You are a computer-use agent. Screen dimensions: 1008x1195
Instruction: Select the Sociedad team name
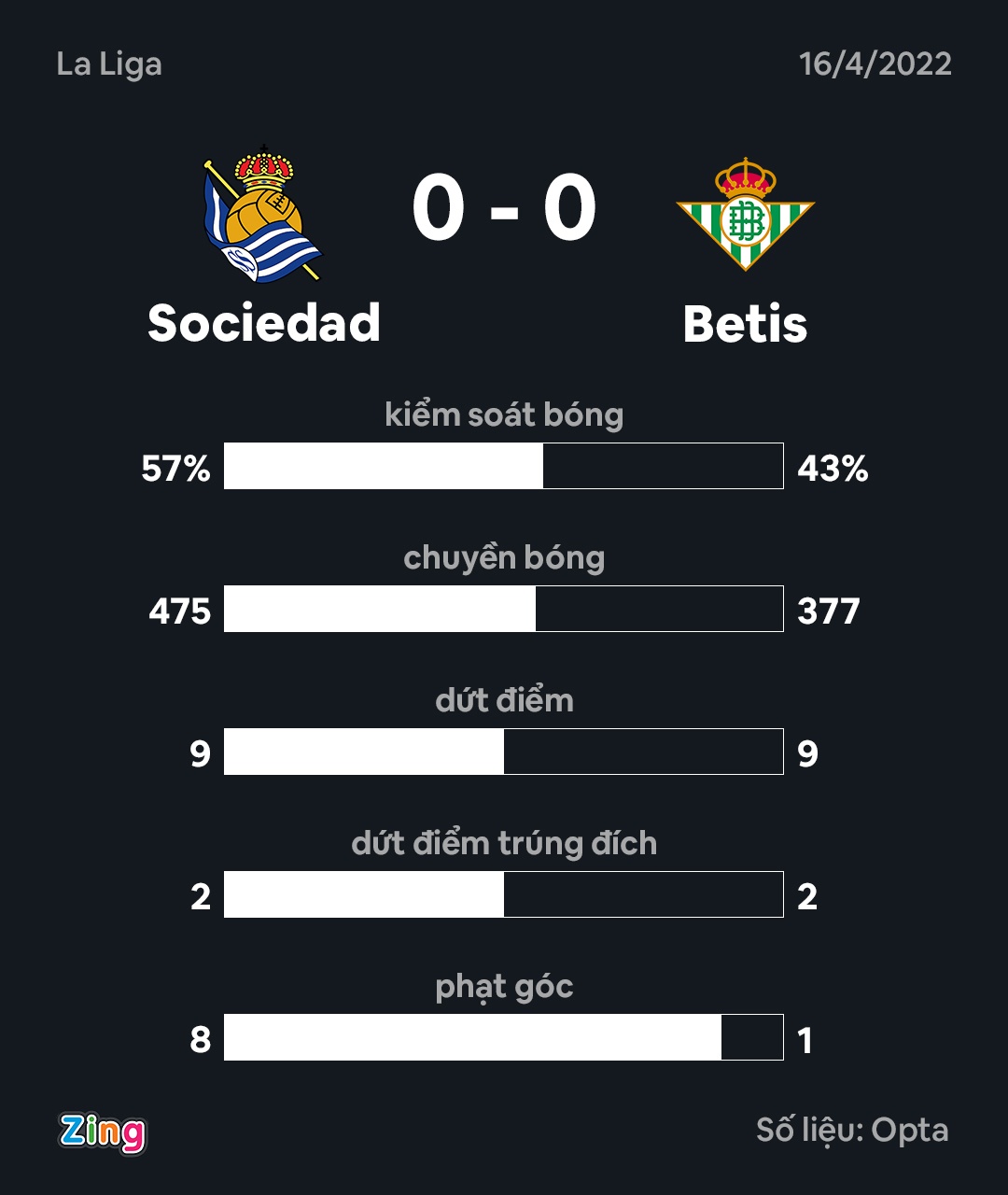(264, 323)
